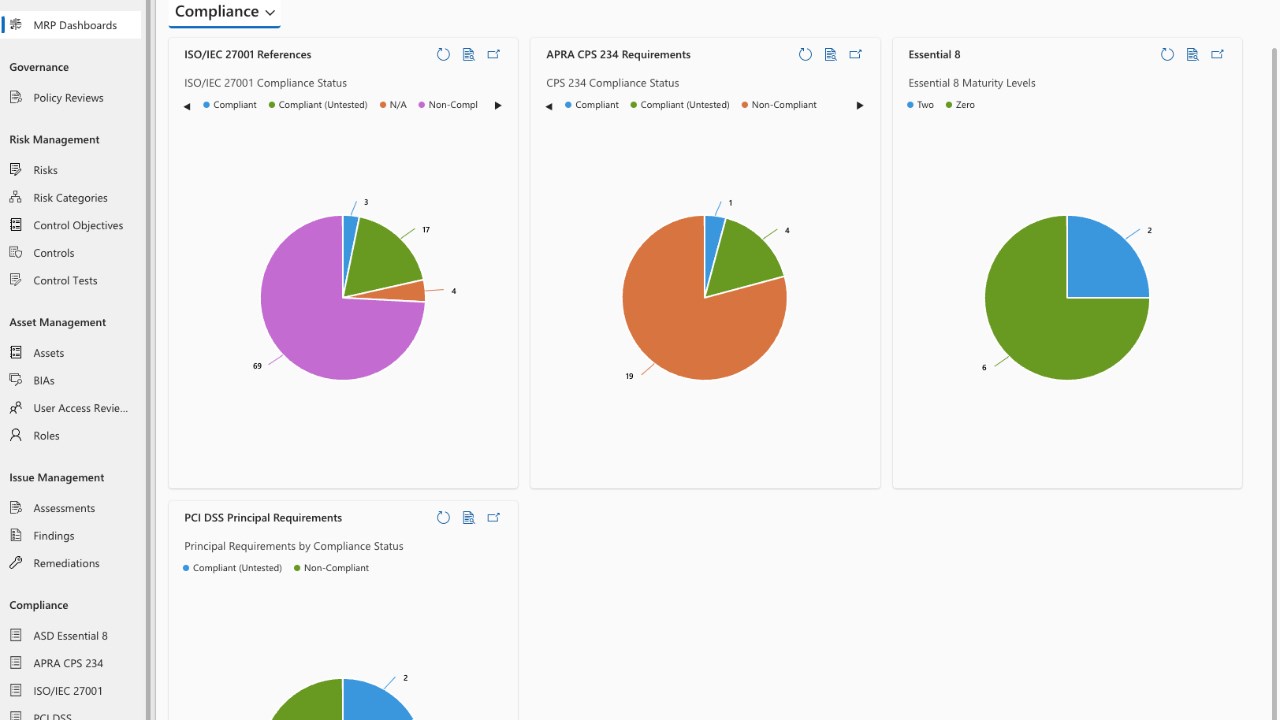Select the green 4 slice in CPS 234 pie
This screenshot has height=720, width=1280.
745,255
